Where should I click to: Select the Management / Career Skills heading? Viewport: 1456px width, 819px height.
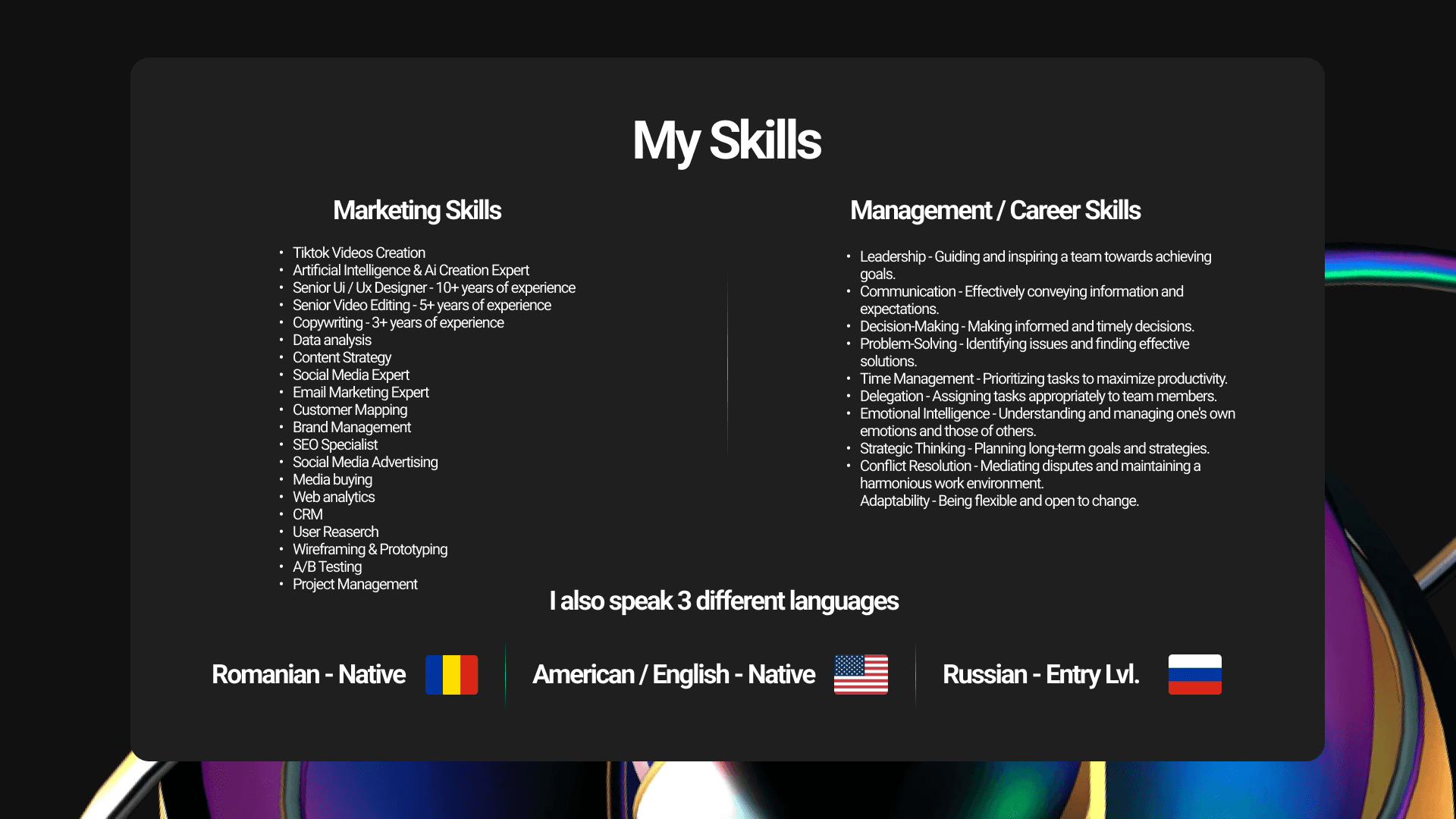(995, 211)
